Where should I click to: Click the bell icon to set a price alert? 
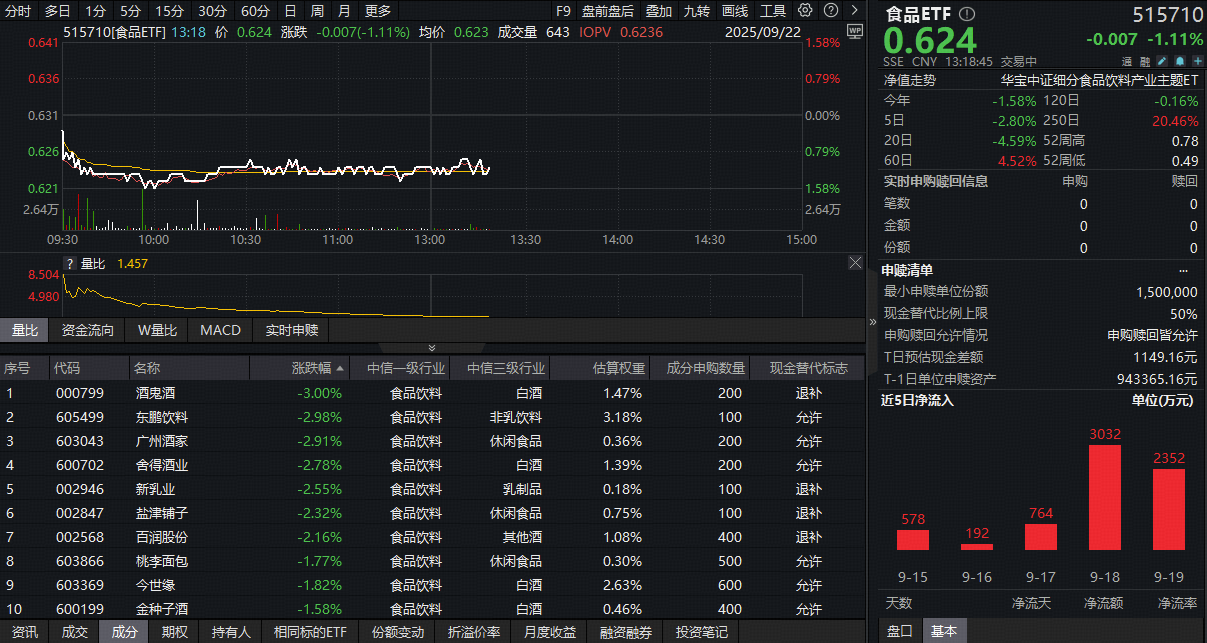pos(1181,61)
